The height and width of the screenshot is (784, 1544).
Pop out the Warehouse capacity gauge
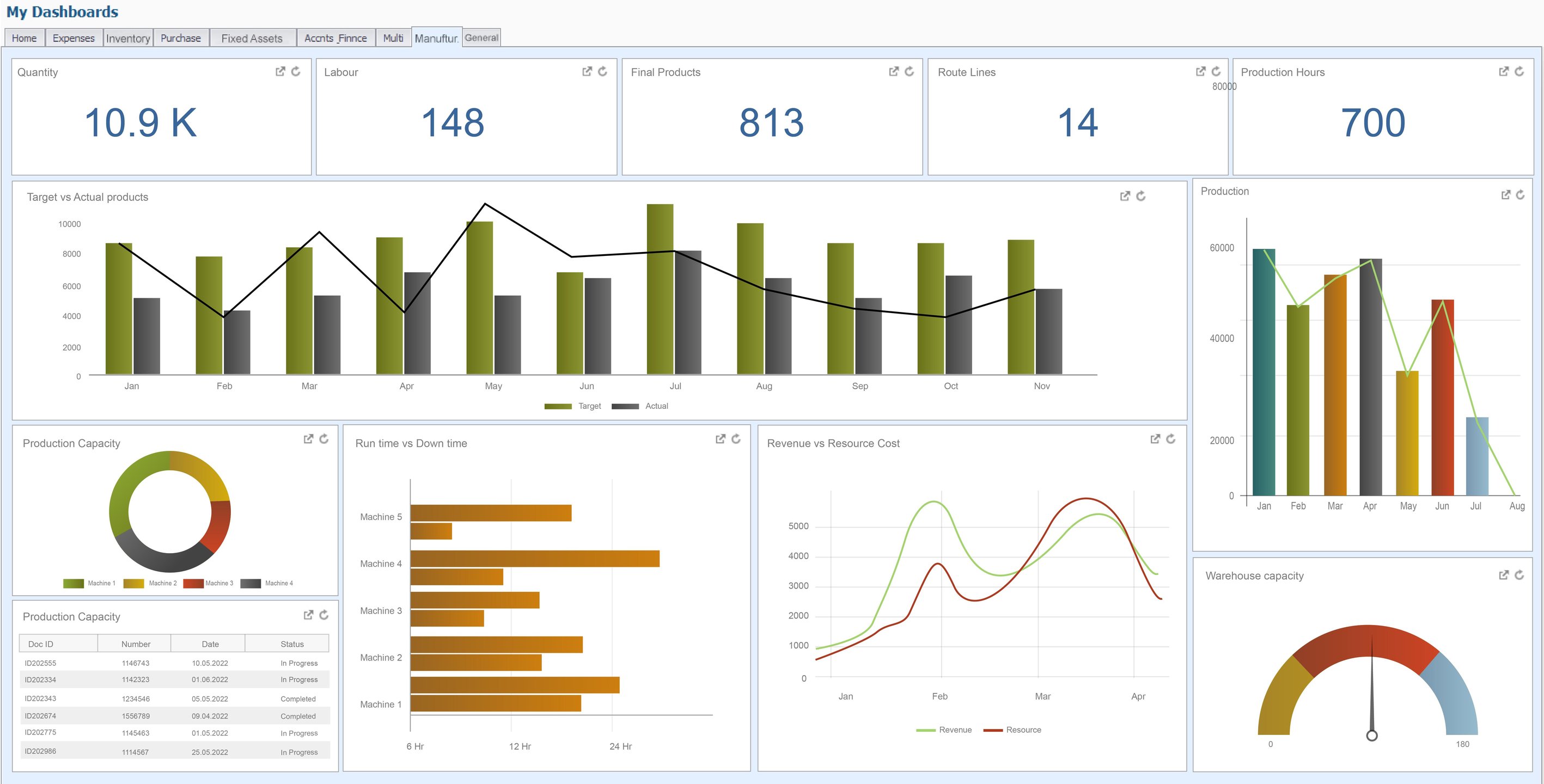click(1503, 575)
